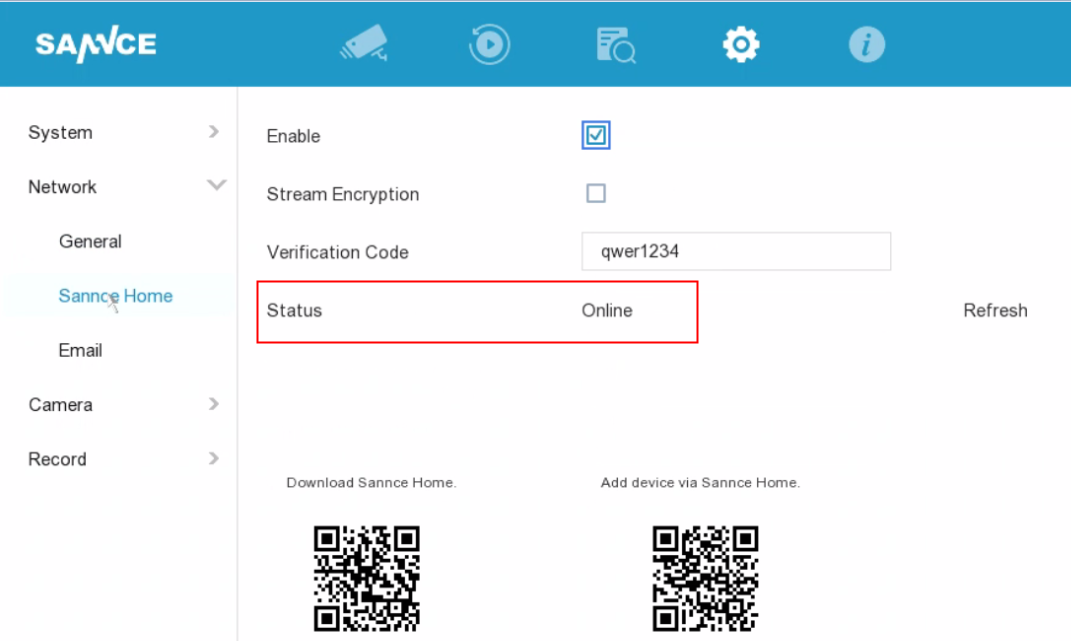Click the Online status value

tap(607, 310)
